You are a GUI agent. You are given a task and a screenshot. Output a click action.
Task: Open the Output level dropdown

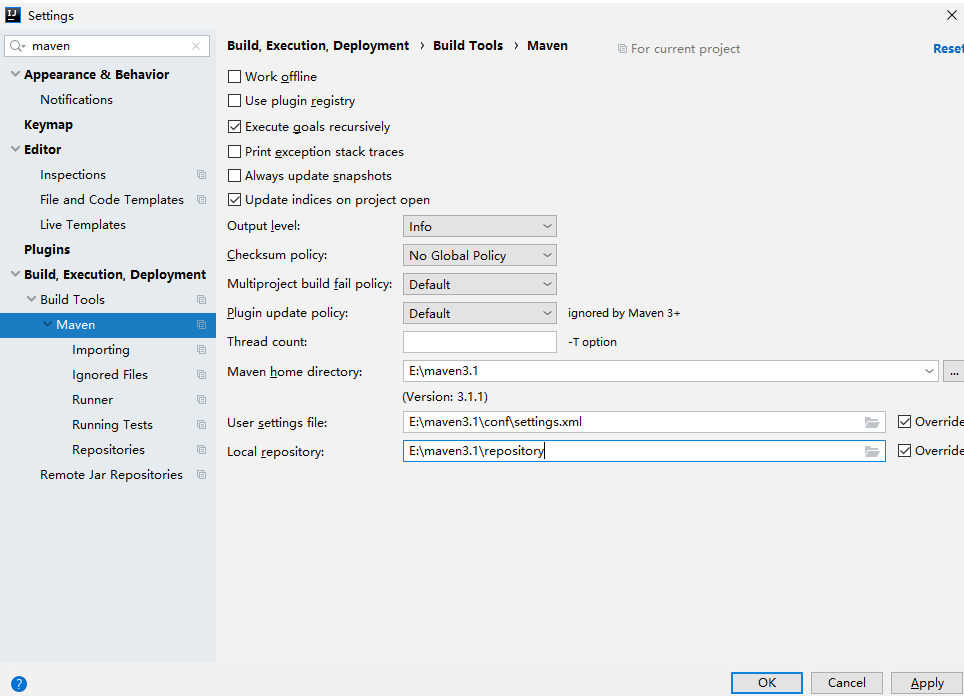pyautogui.click(x=480, y=226)
